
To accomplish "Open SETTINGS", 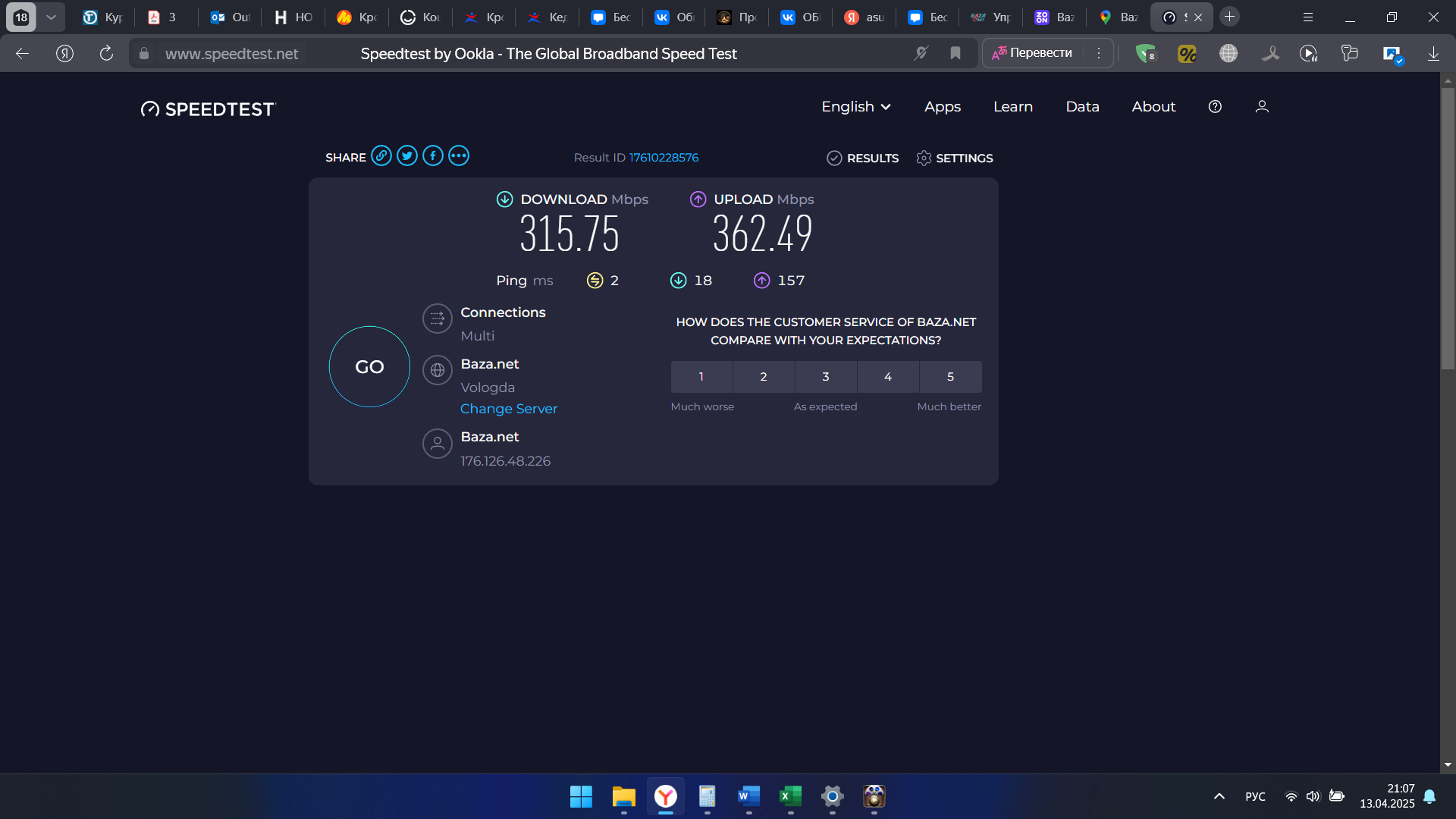I will click(x=954, y=158).
